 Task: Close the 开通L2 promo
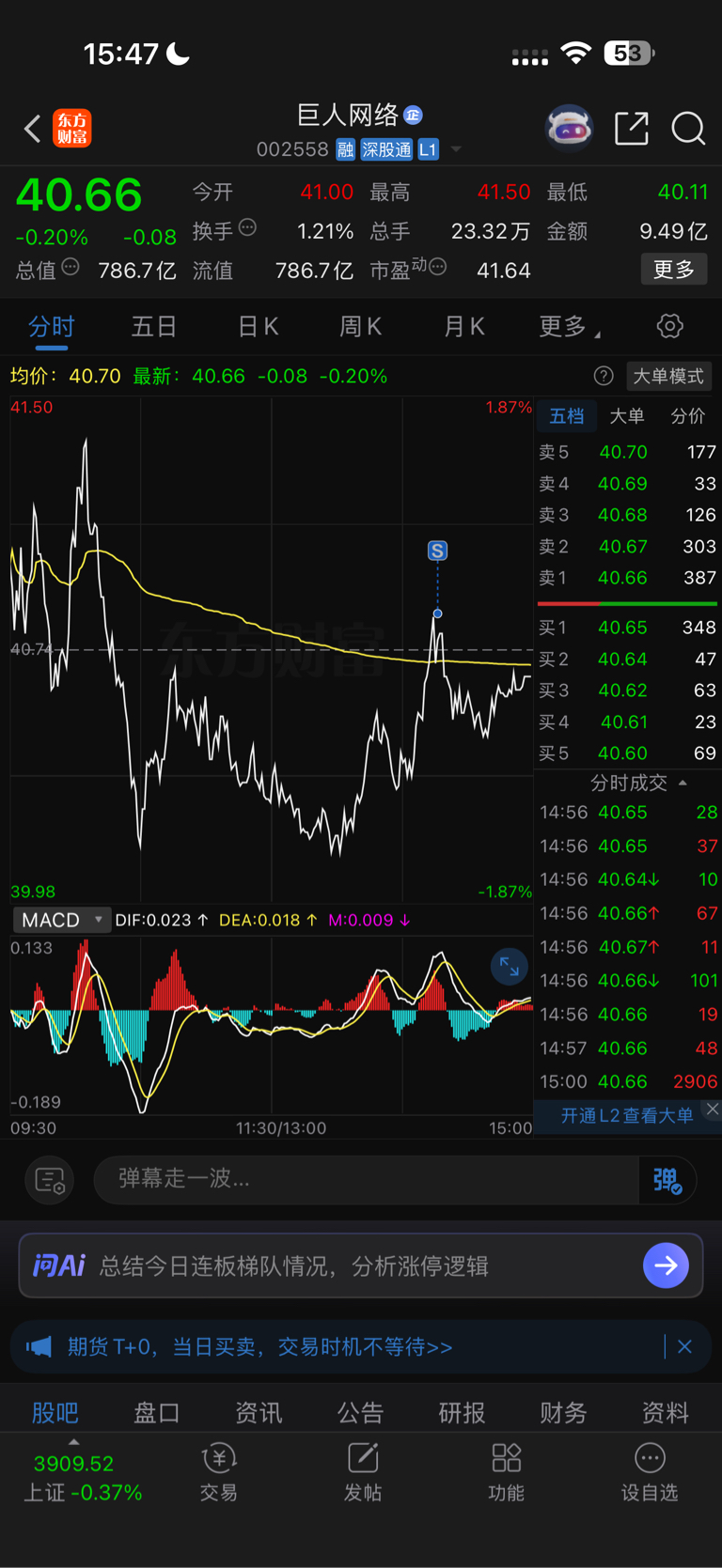tap(713, 1110)
